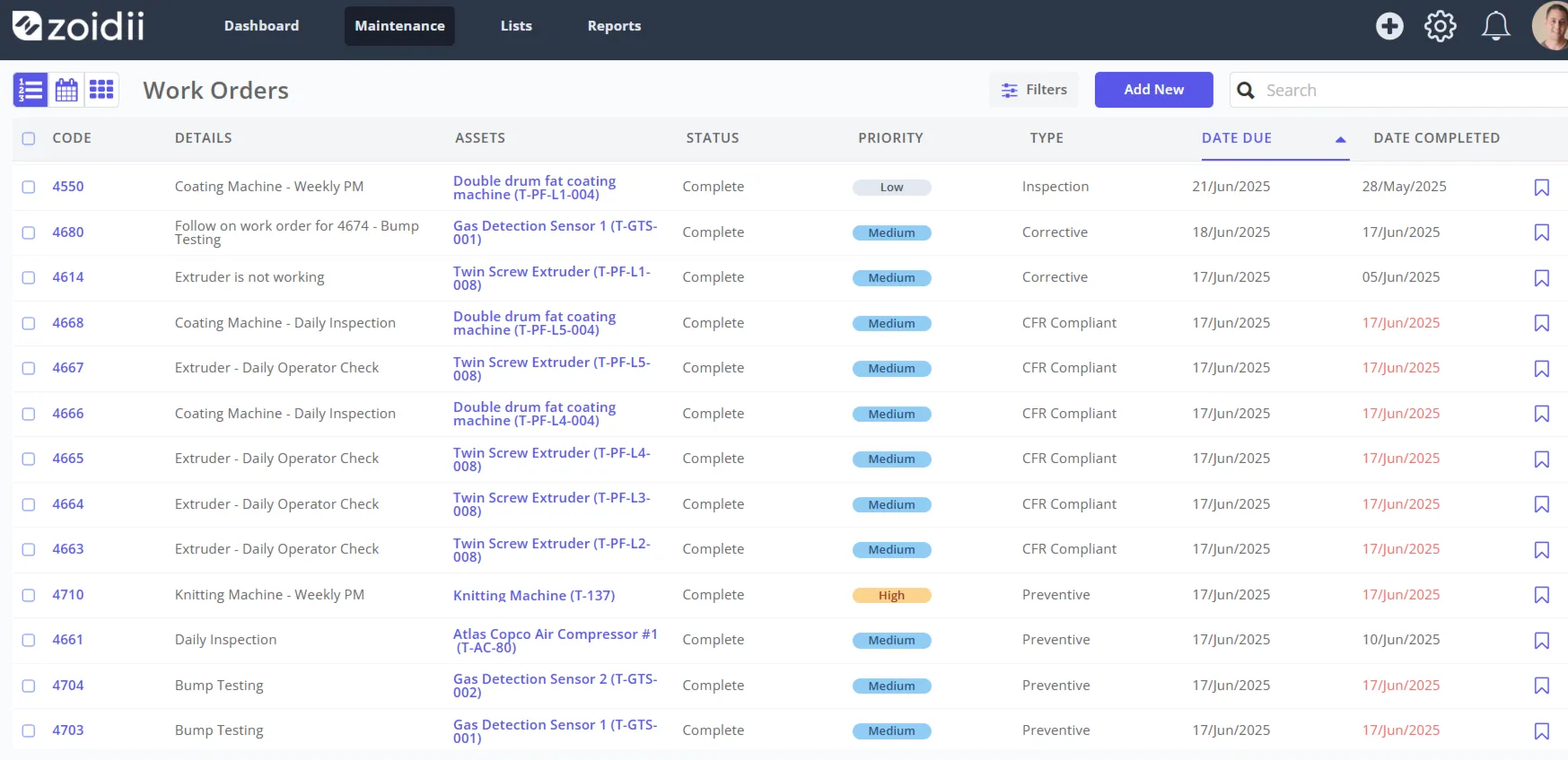This screenshot has height=760, width=1568.
Task: Open user profile avatar menu
Action: tap(1553, 26)
